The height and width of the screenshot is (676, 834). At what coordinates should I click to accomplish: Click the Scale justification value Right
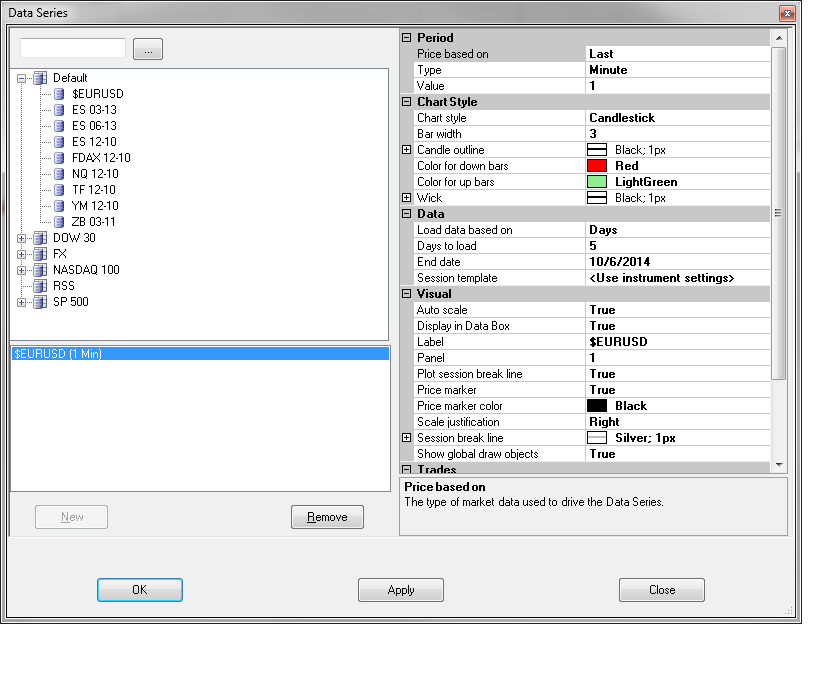(x=604, y=422)
